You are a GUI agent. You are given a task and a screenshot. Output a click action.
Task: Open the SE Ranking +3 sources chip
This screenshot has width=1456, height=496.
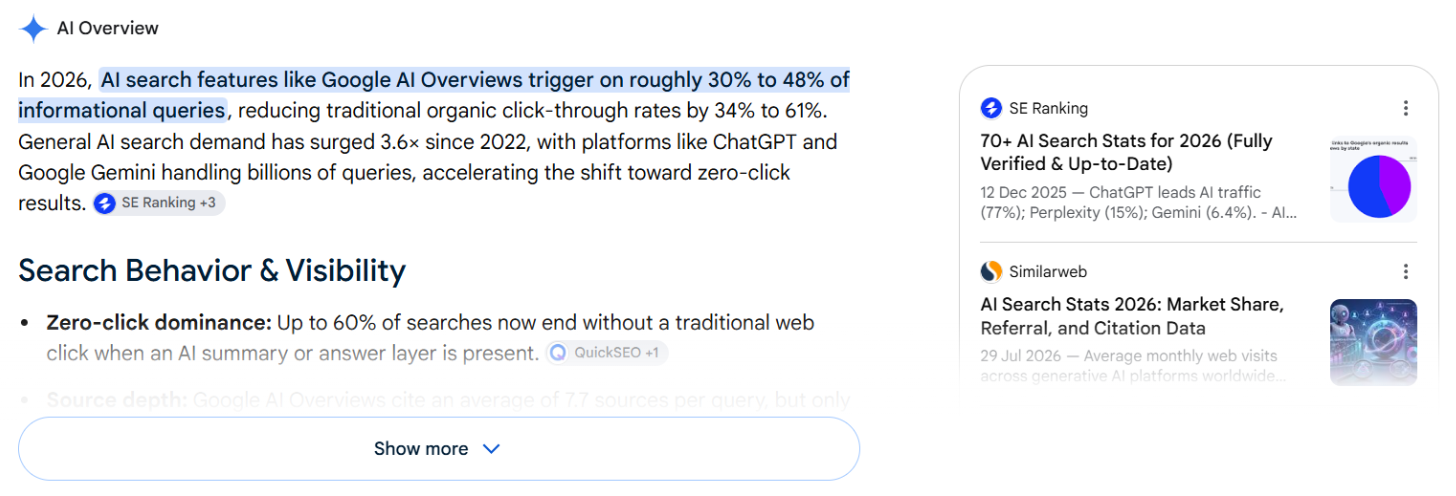(x=159, y=203)
